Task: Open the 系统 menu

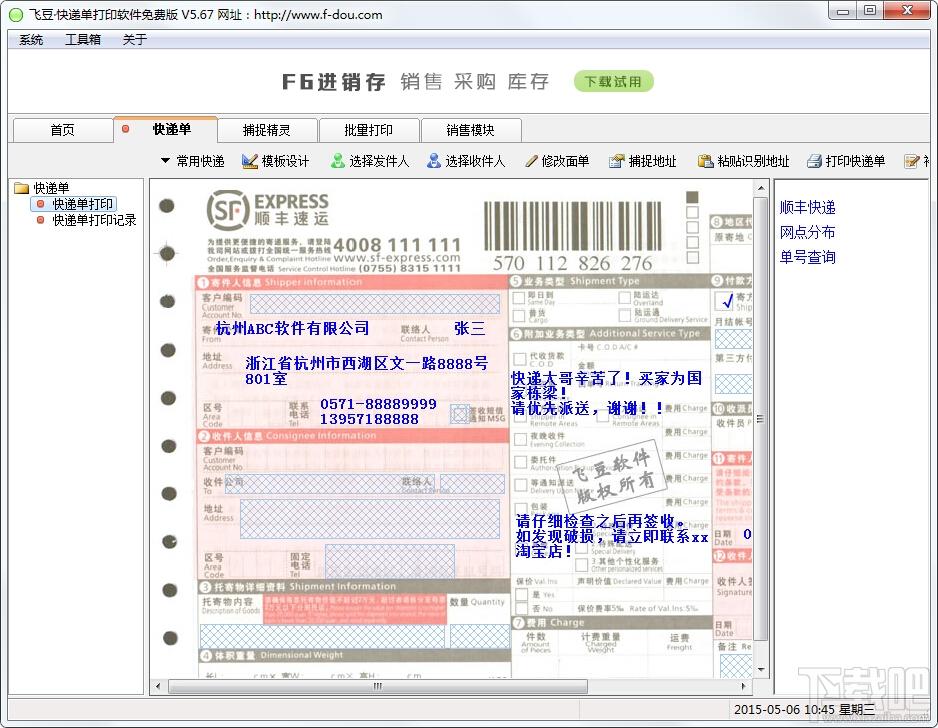Action: coord(31,39)
